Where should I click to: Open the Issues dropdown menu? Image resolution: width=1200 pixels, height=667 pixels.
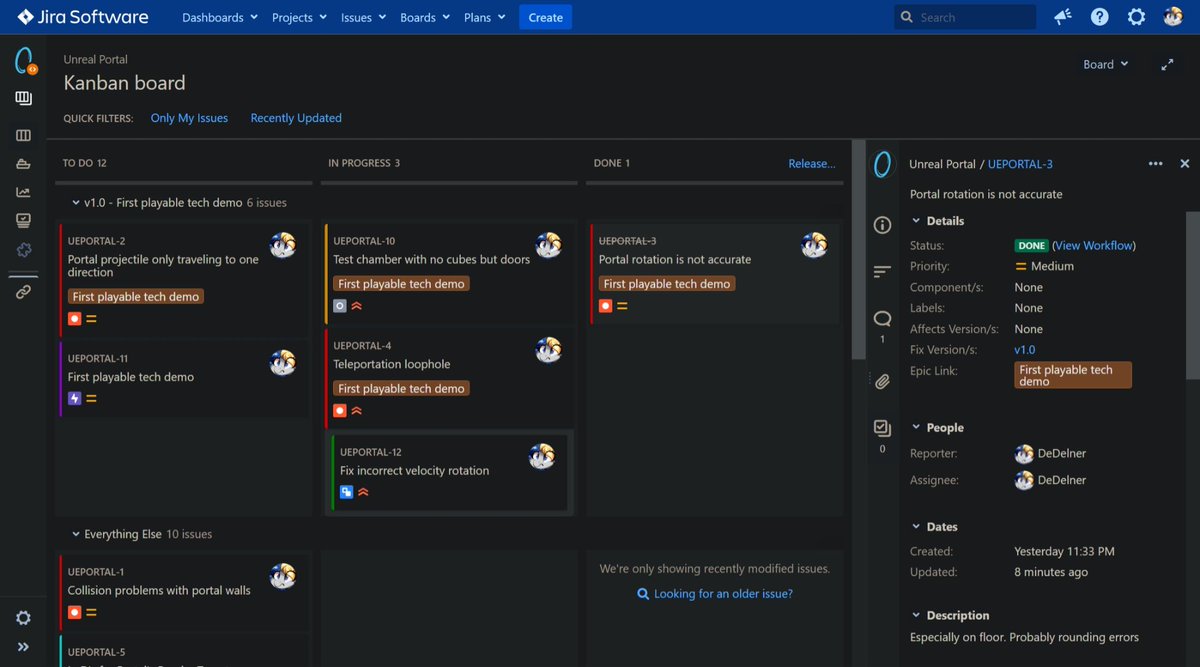click(x=362, y=17)
